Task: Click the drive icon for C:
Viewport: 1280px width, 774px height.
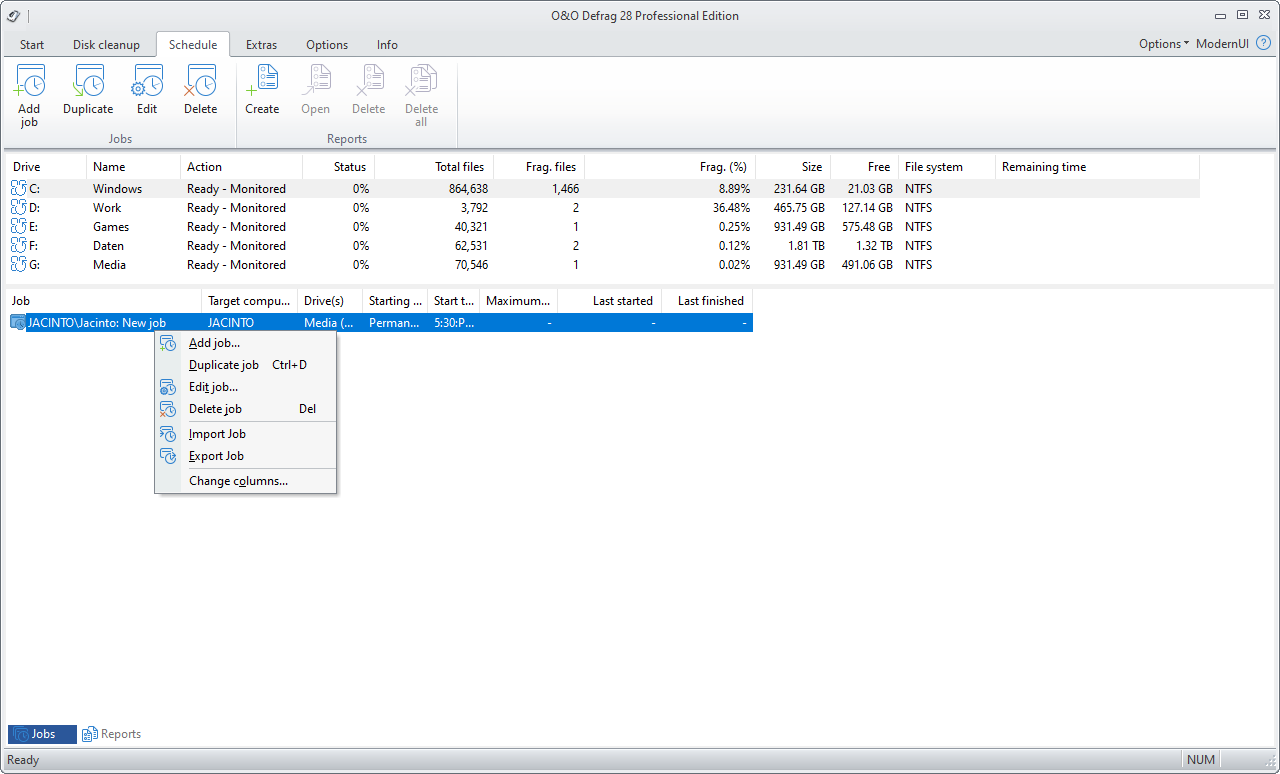Action: point(19,189)
